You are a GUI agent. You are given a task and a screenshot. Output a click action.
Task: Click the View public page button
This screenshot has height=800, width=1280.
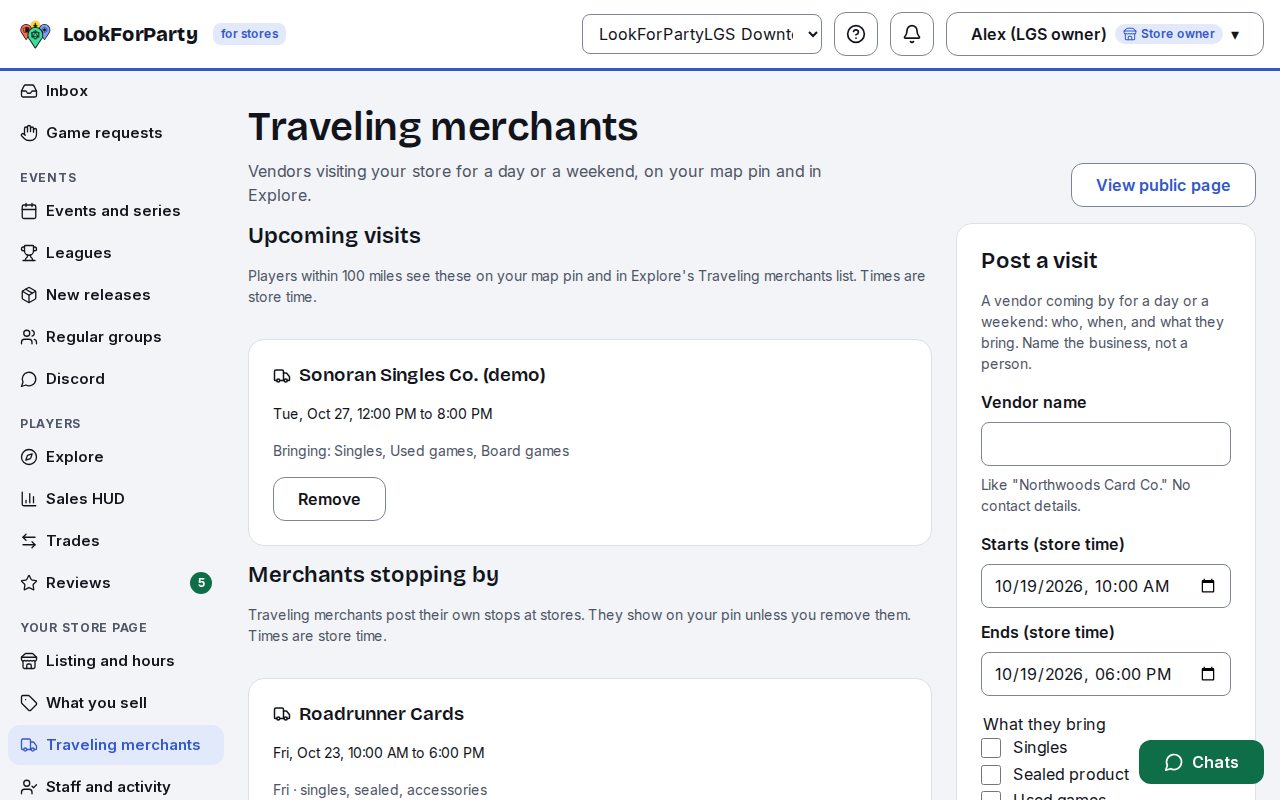point(1163,185)
